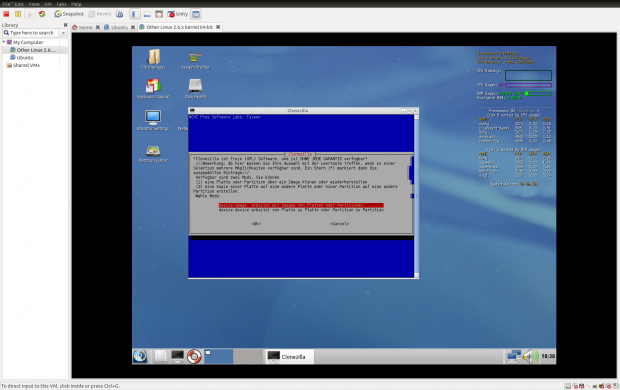Image resolution: width=620 pixels, height=390 pixels.
Task: Open the snapshot manager icon
Action: tap(119, 14)
